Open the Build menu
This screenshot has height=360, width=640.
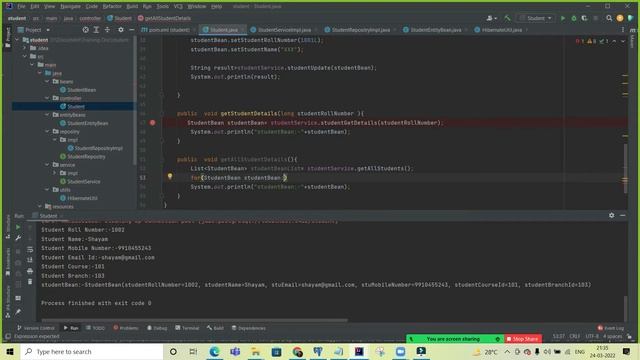point(132,7)
